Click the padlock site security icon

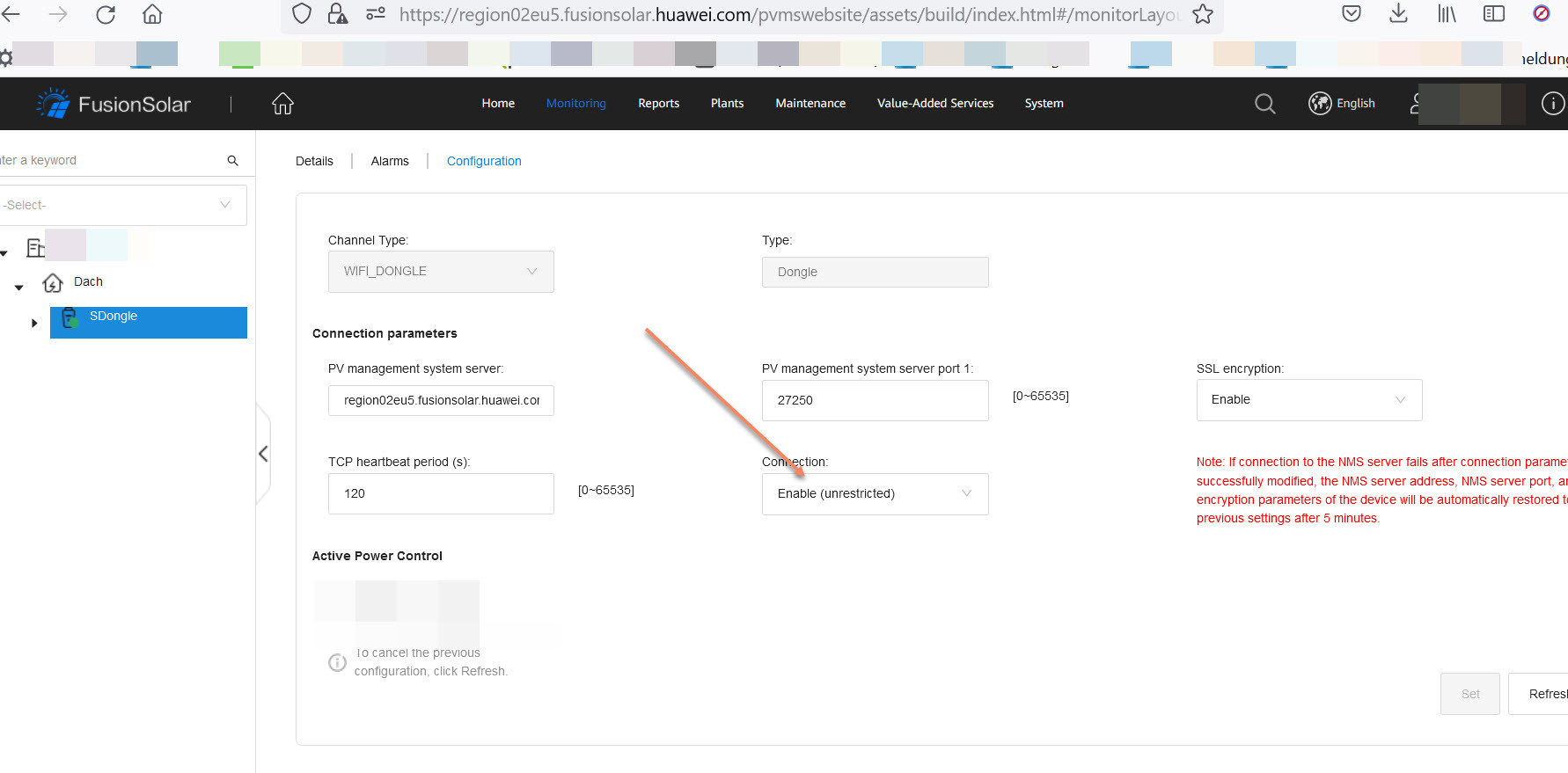point(338,14)
